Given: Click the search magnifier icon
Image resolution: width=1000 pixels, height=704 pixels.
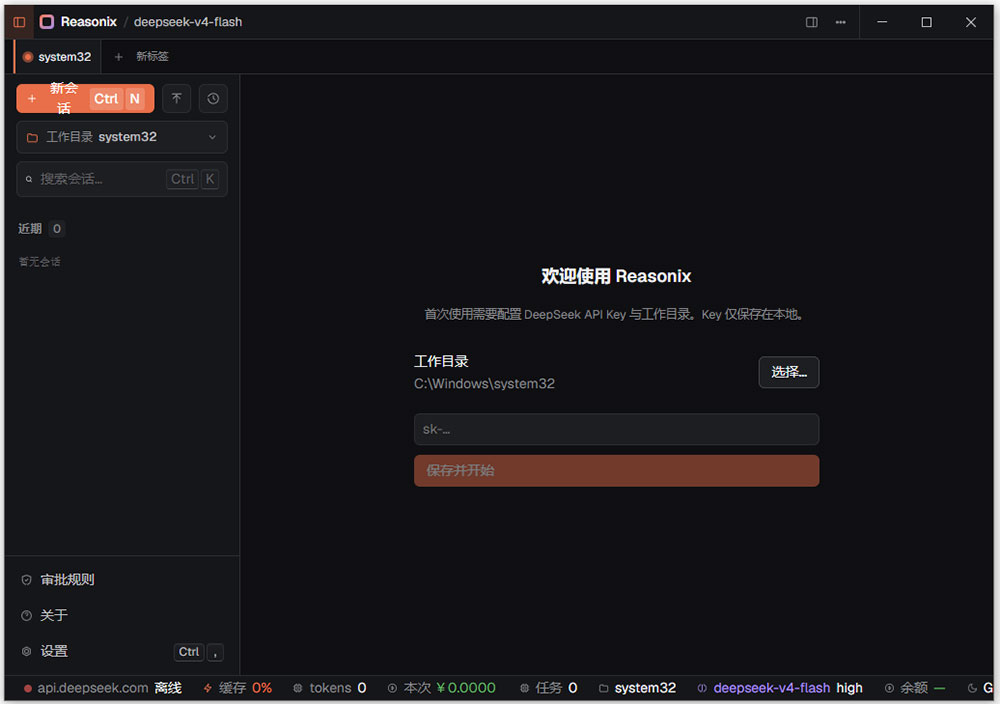Looking at the screenshot, I should click(29, 179).
